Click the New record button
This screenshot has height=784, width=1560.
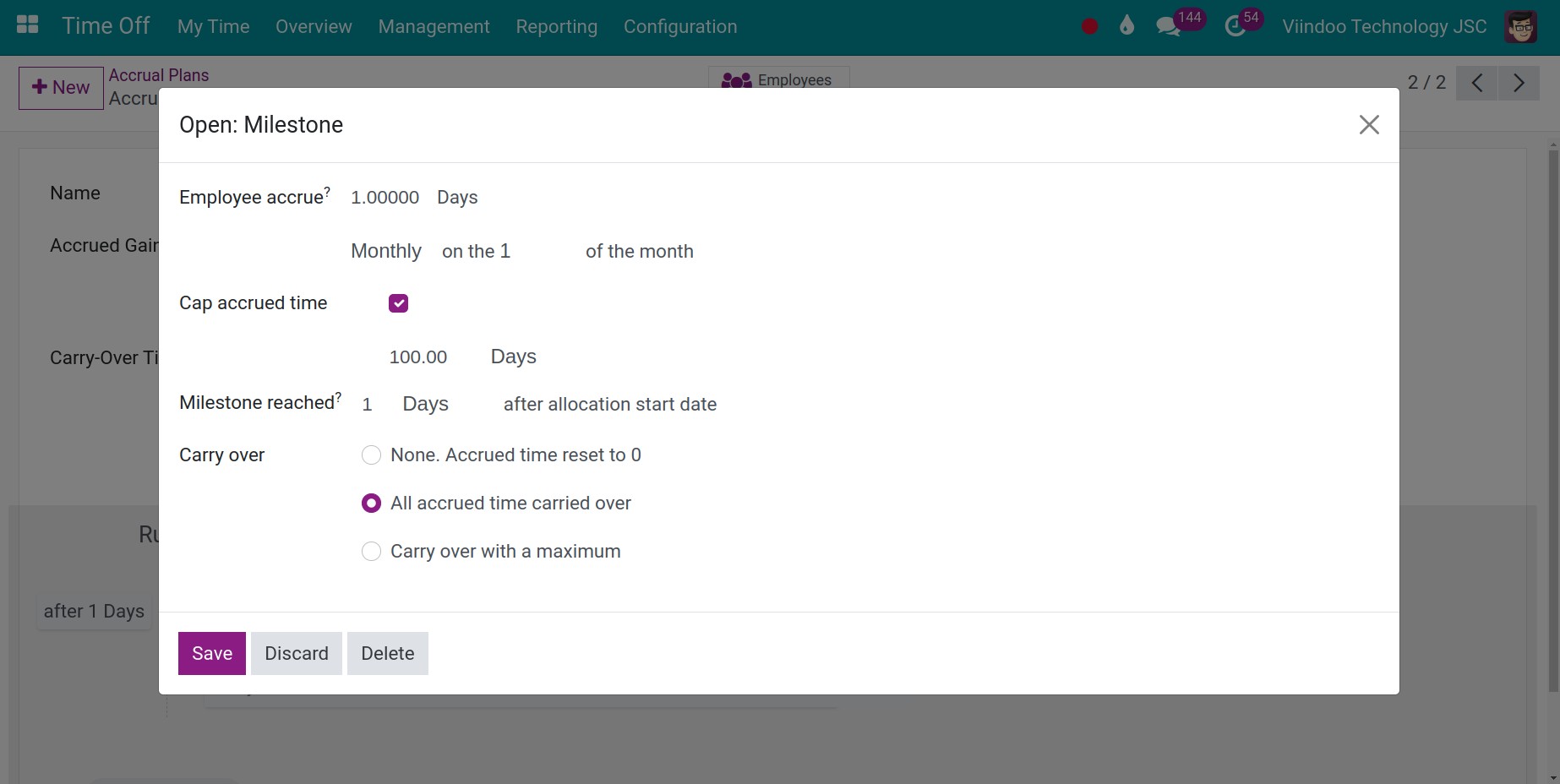[61, 88]
